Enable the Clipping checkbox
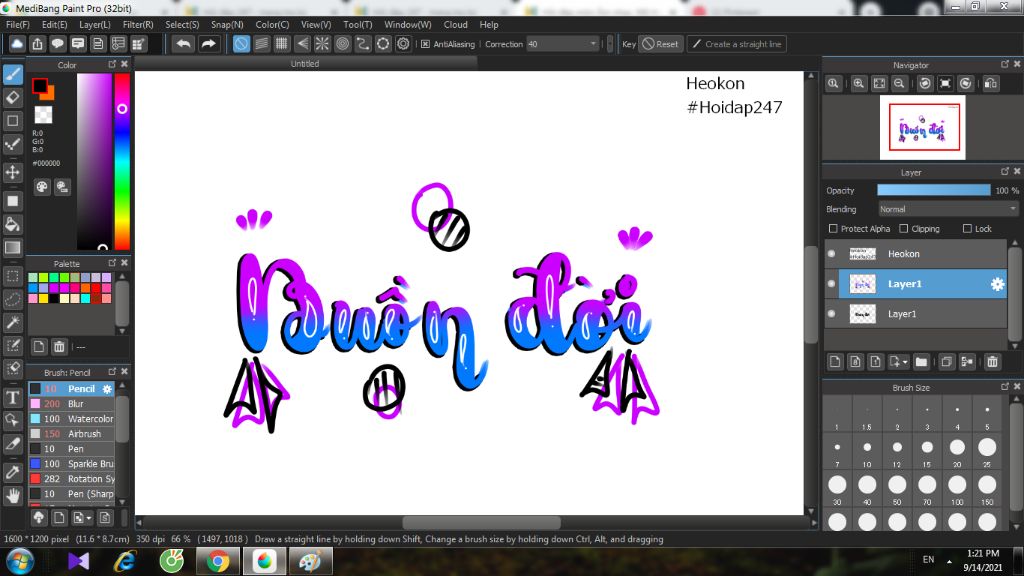Viewport: 1024px width, 576px height. click(903, 229)
